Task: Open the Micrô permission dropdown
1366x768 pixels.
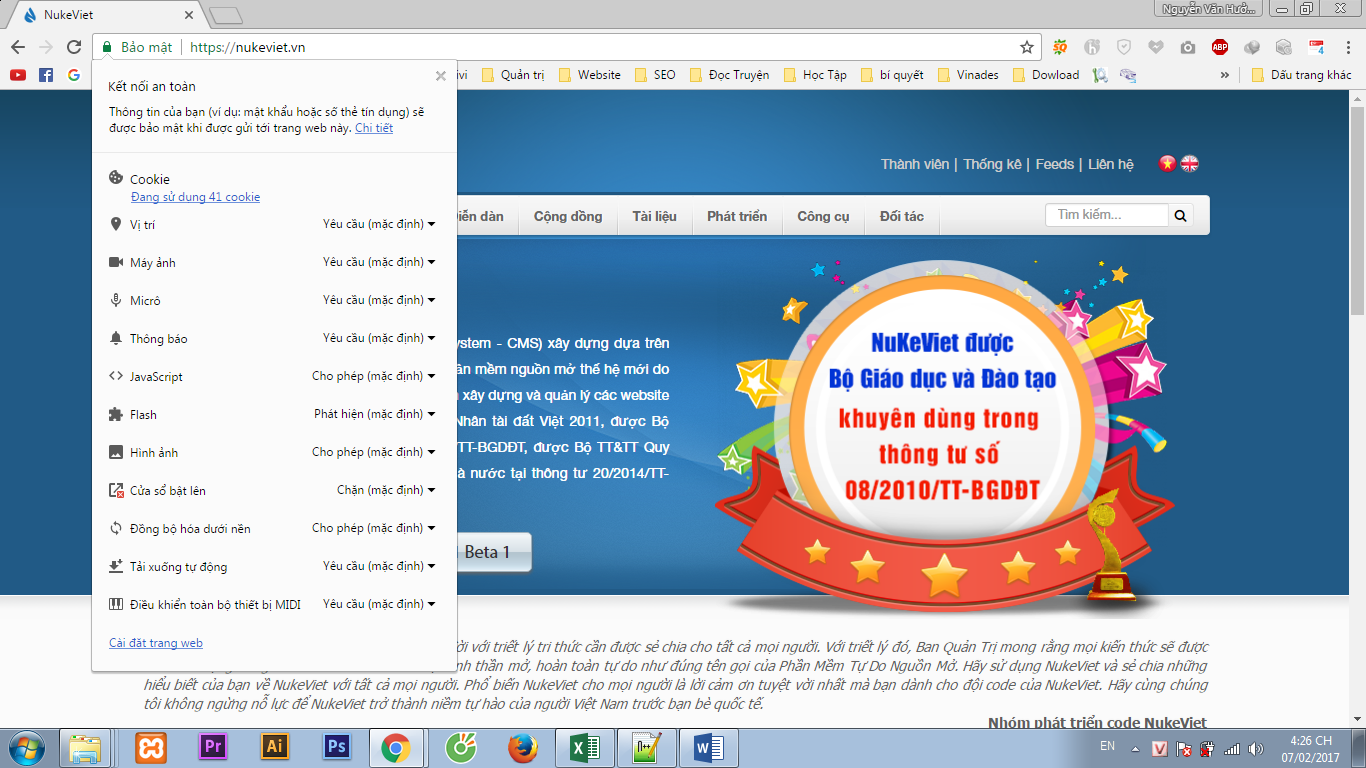Action: (x=379, y=300)
